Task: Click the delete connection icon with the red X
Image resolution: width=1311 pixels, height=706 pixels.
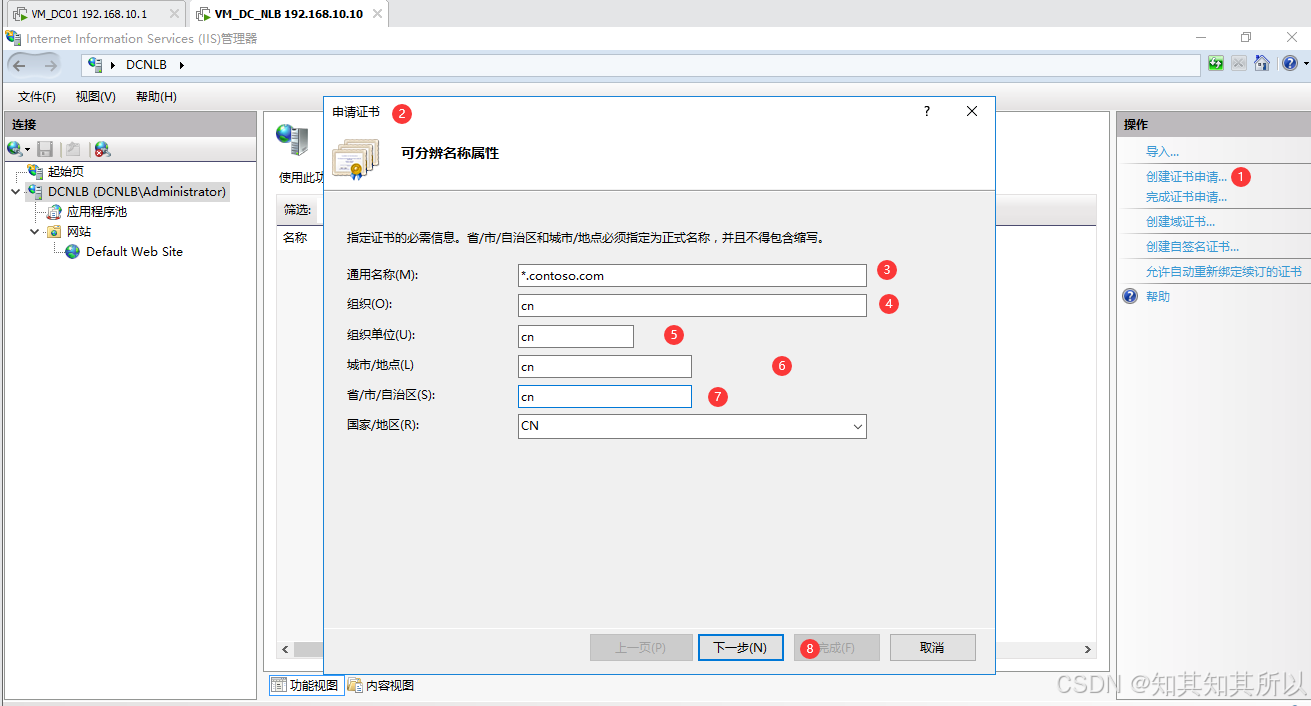Action: tap(102, 149)
